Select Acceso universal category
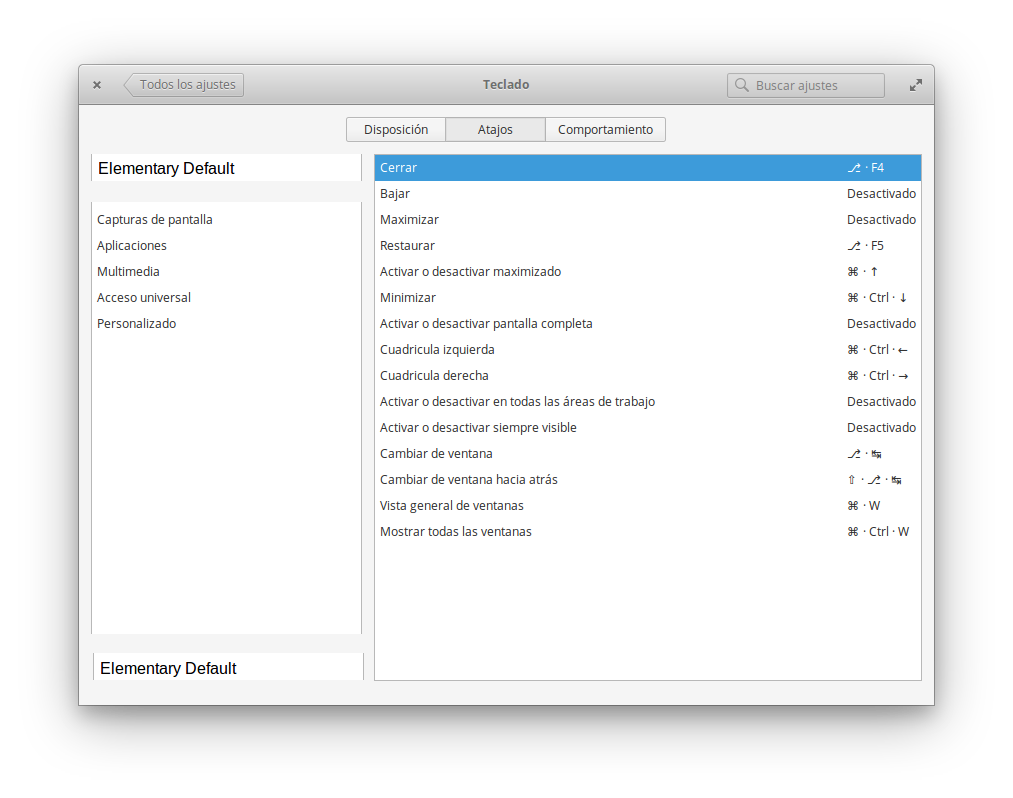1013x798 pixels. click(227, 297)
